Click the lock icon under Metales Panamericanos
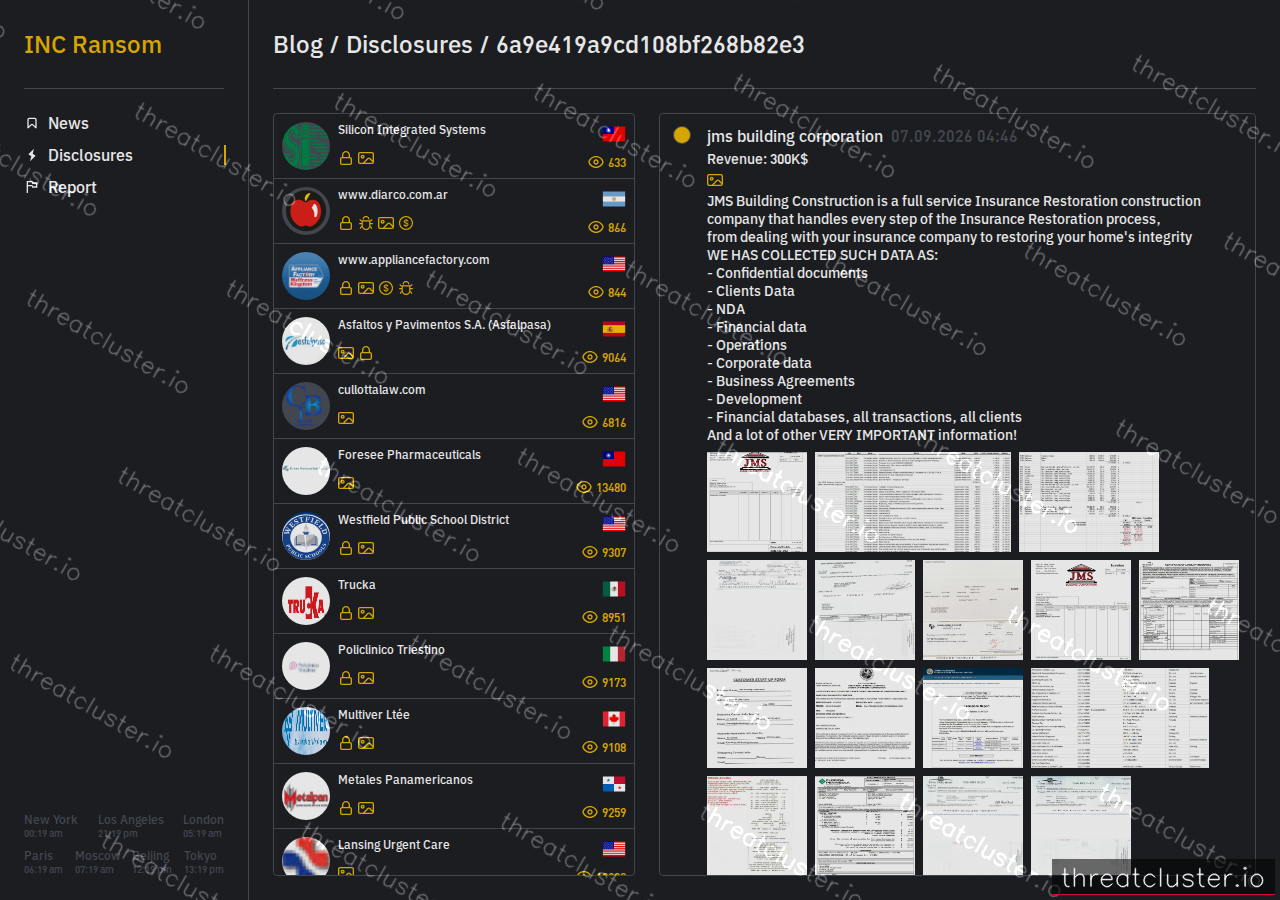The height and width of the screenshot is (900, 1280). pyautogui.click(x=345, y=808)
